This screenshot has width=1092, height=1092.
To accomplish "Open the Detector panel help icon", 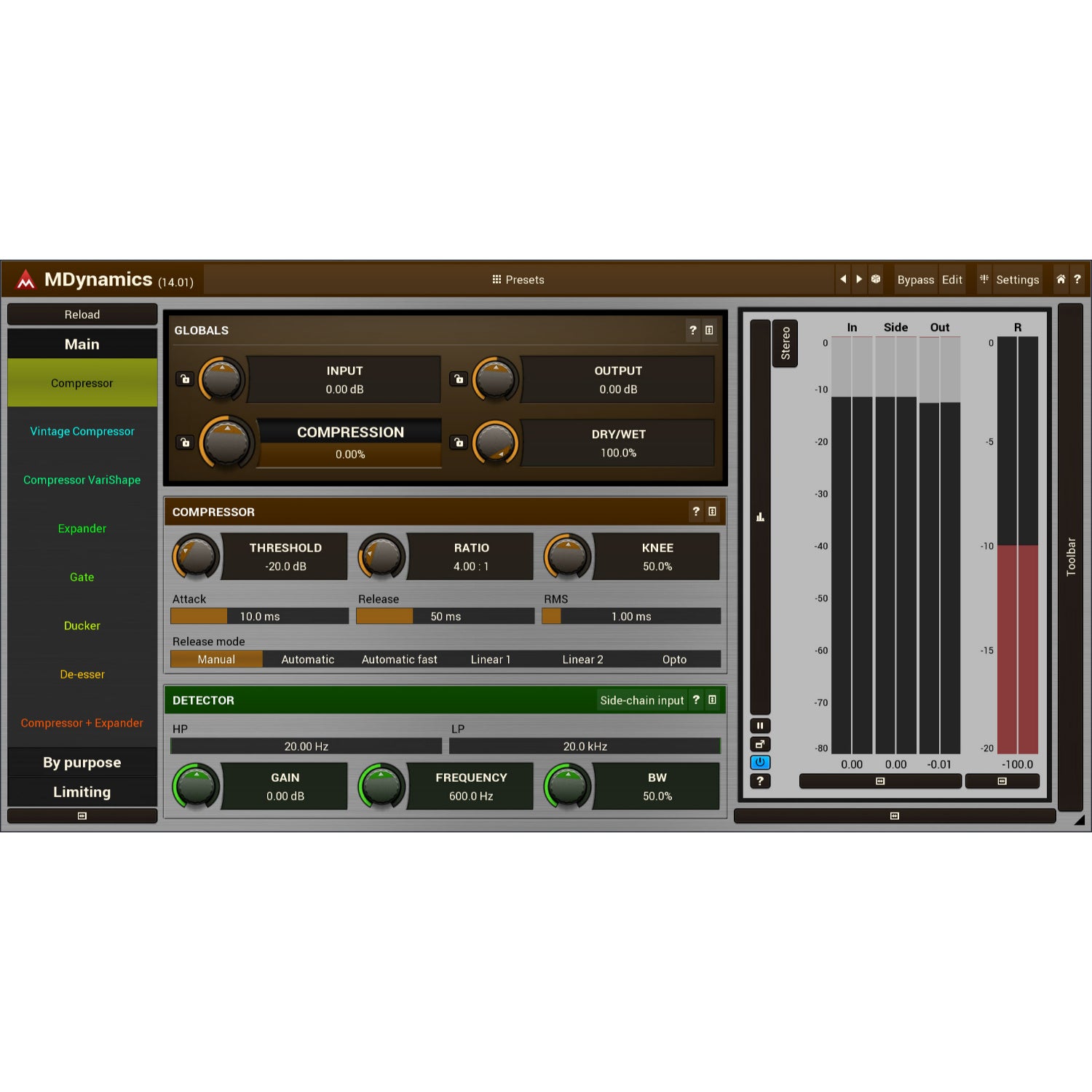I will click(x=696, y=700).
